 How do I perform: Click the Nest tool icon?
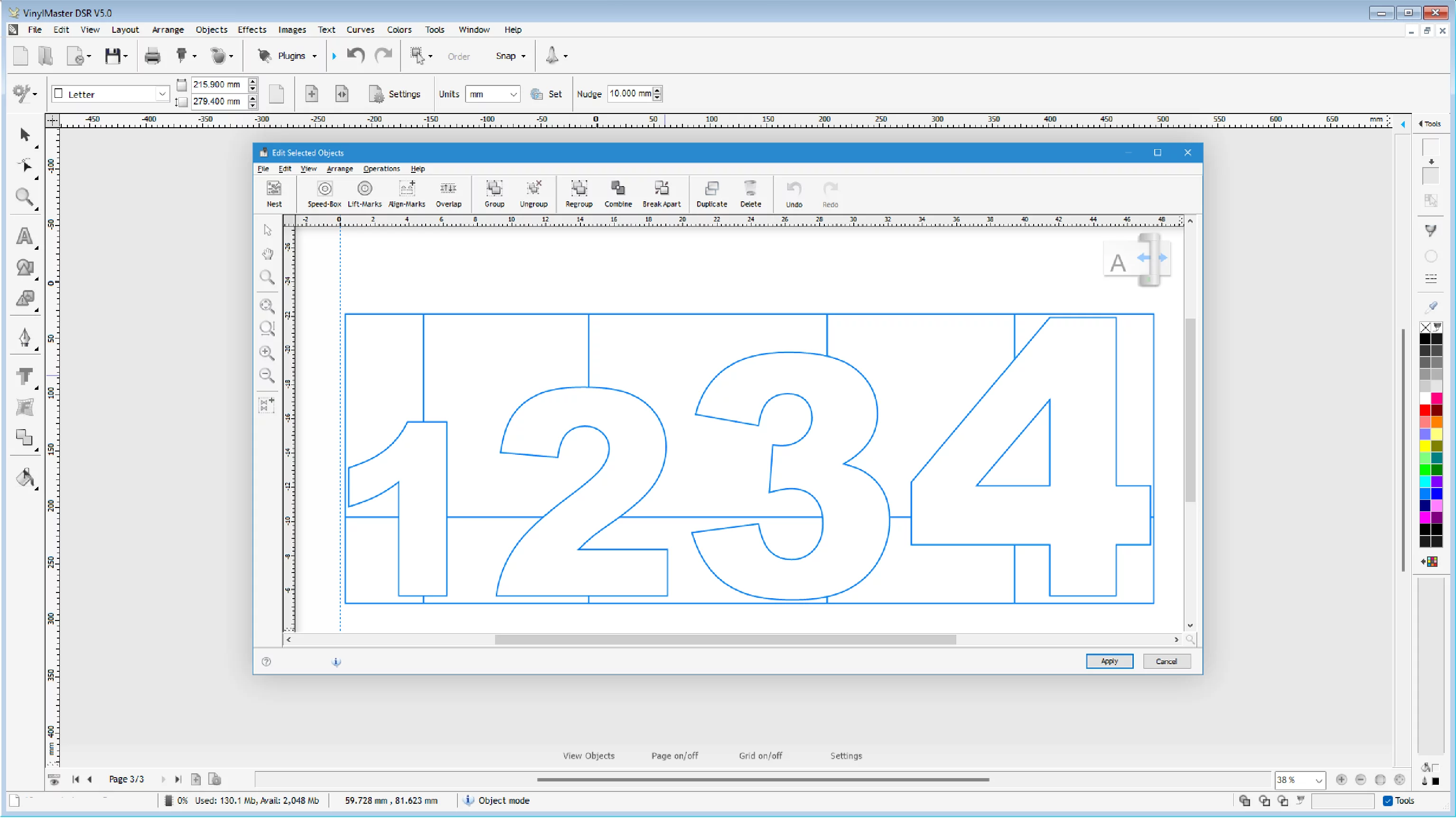point(274,194)
